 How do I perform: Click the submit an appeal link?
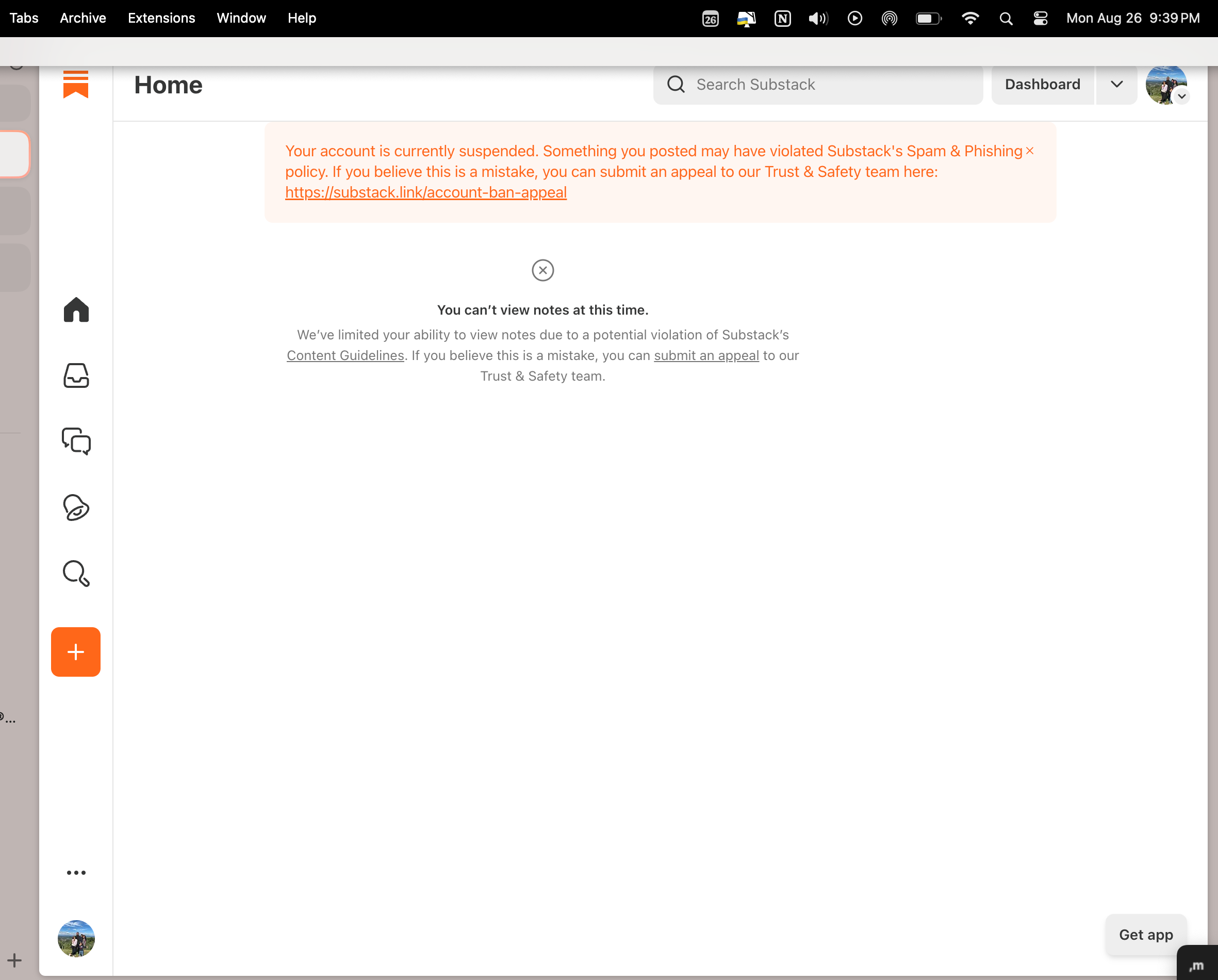click(706, 355)
